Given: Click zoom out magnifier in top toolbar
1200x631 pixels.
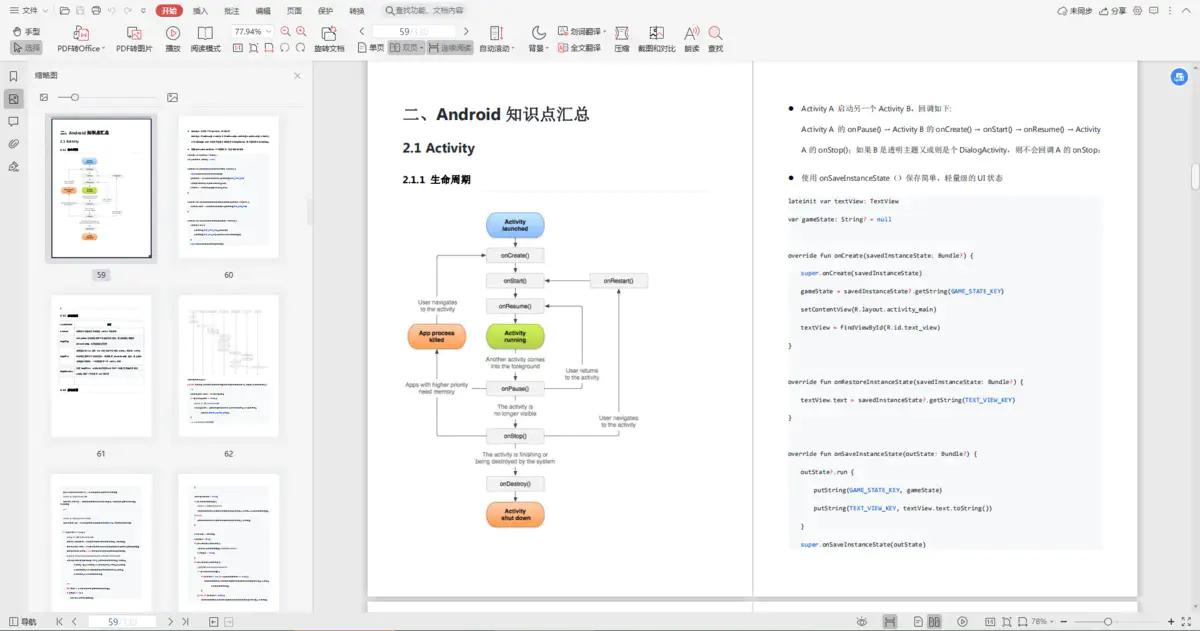Looking at the screenshot, I should 287,32.
